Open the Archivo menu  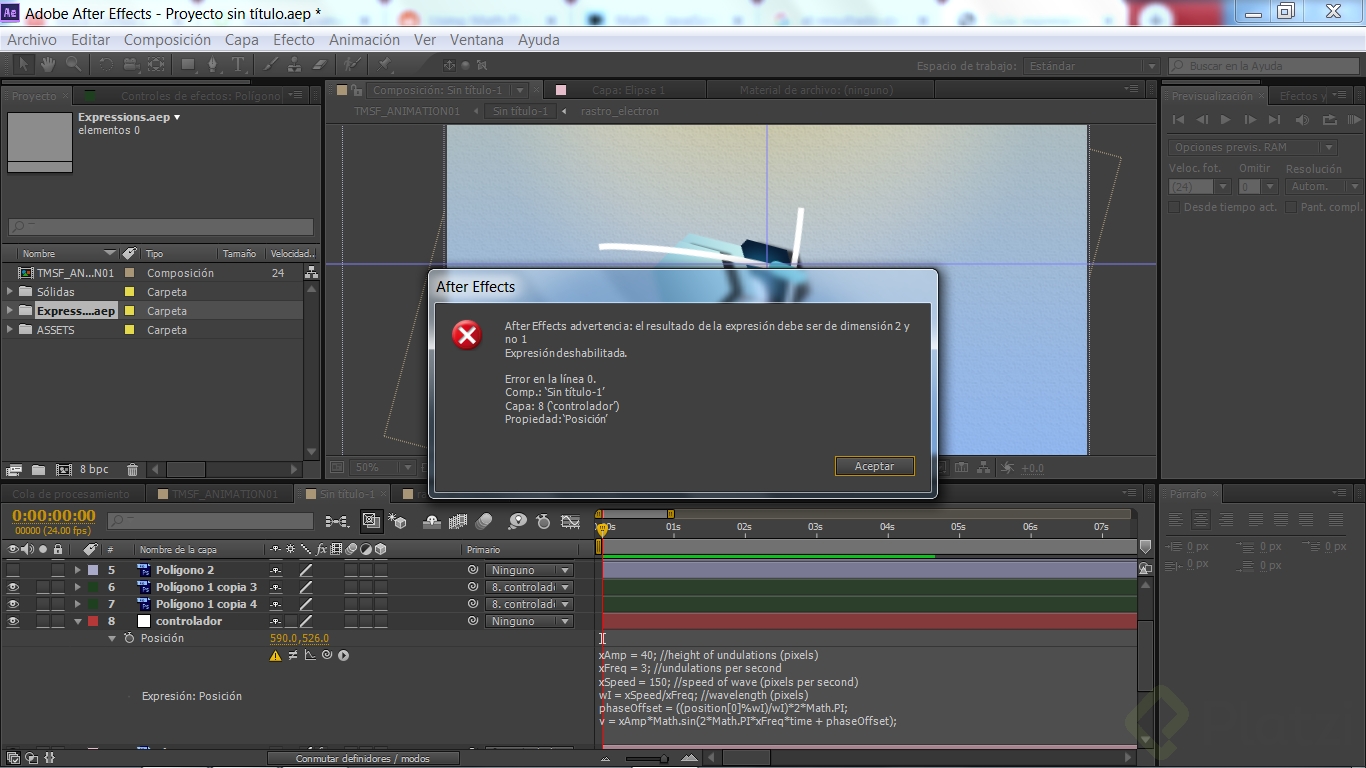32,40
